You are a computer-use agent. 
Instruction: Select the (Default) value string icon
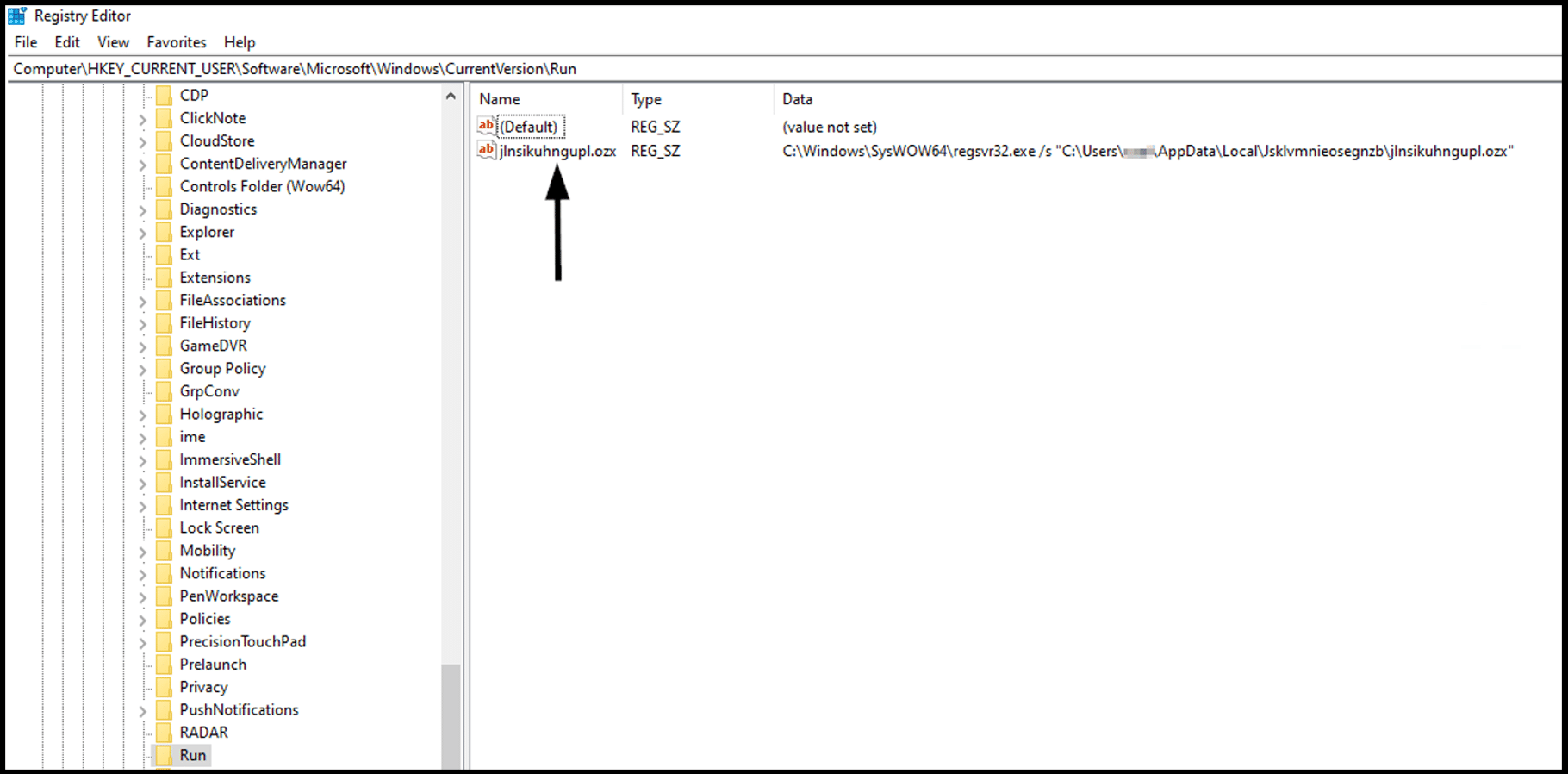coord(487,126)
